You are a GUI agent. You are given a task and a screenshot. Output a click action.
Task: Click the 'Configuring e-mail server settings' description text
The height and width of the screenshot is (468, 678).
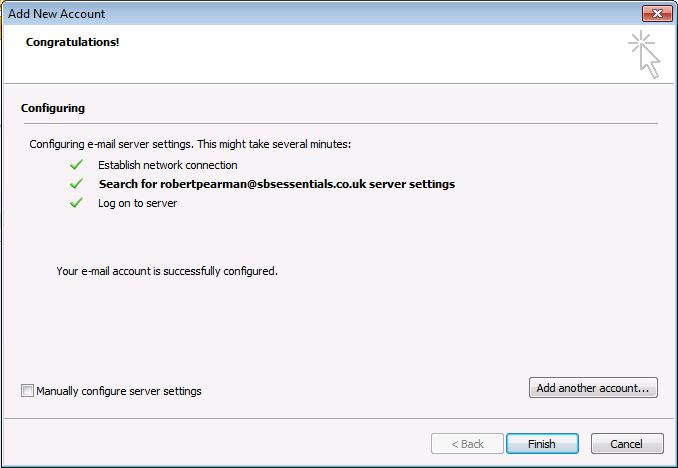190,145
